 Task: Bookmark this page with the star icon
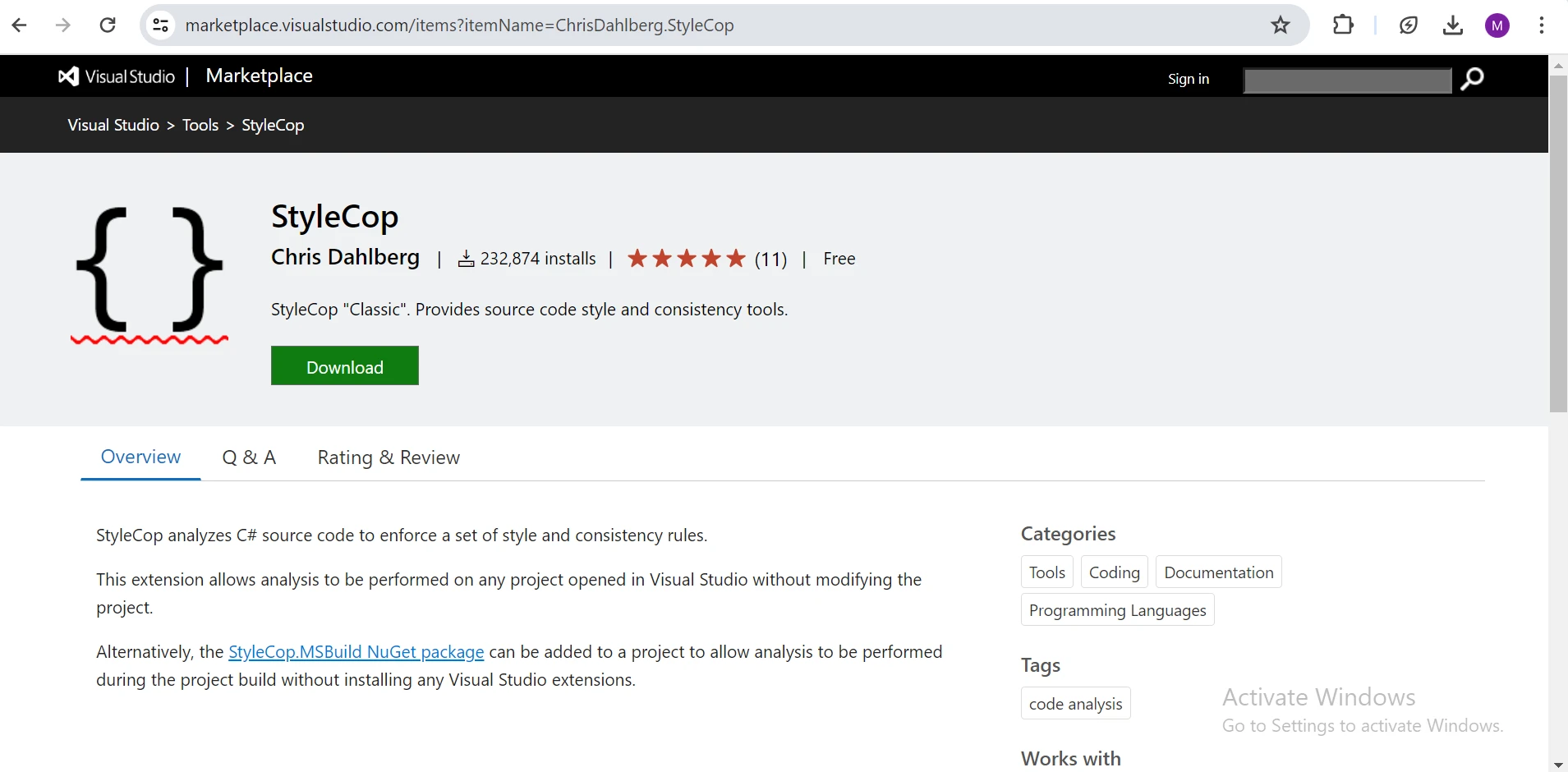pyautogui.click(x=1281, y=25)
